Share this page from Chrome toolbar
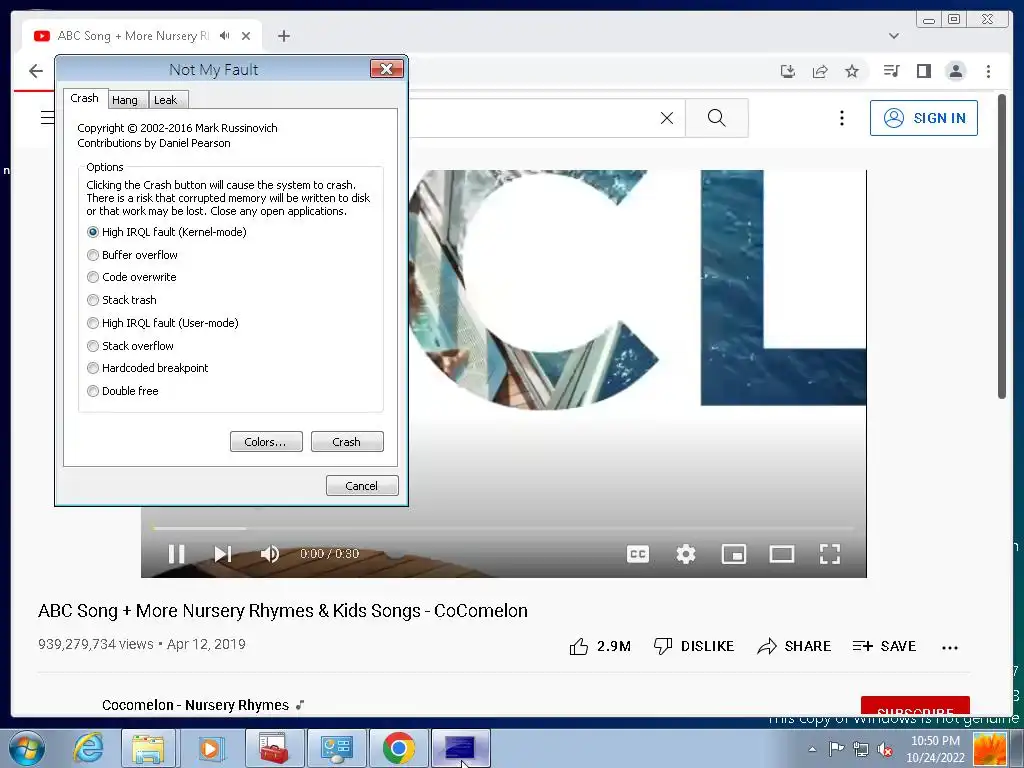 coord(820,71)
